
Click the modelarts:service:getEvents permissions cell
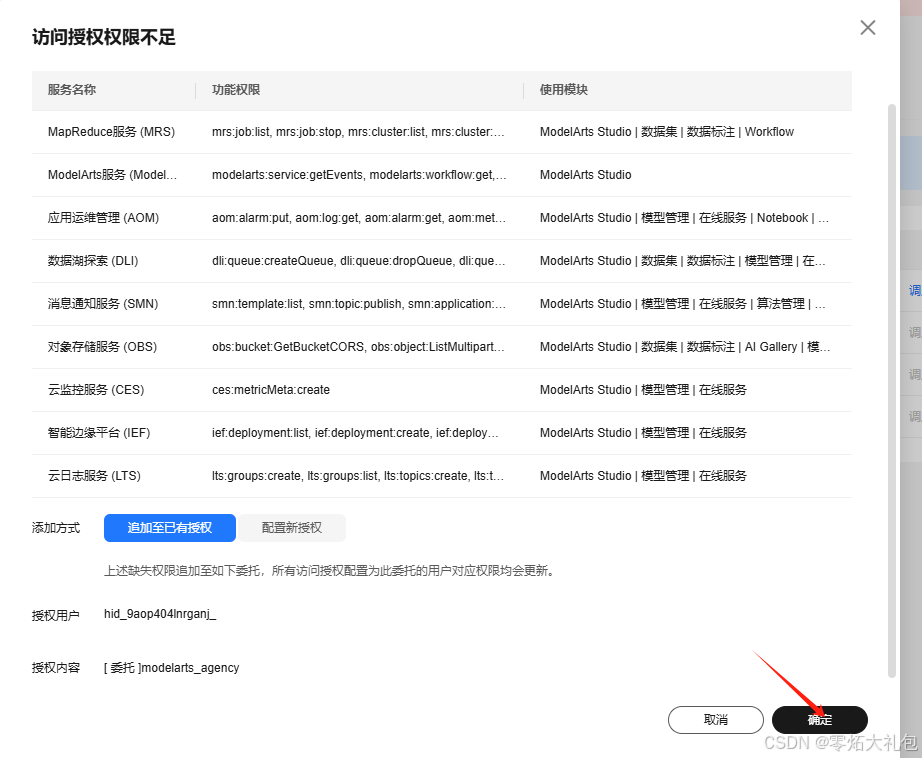pyautogui.click(x=359, y=175)
